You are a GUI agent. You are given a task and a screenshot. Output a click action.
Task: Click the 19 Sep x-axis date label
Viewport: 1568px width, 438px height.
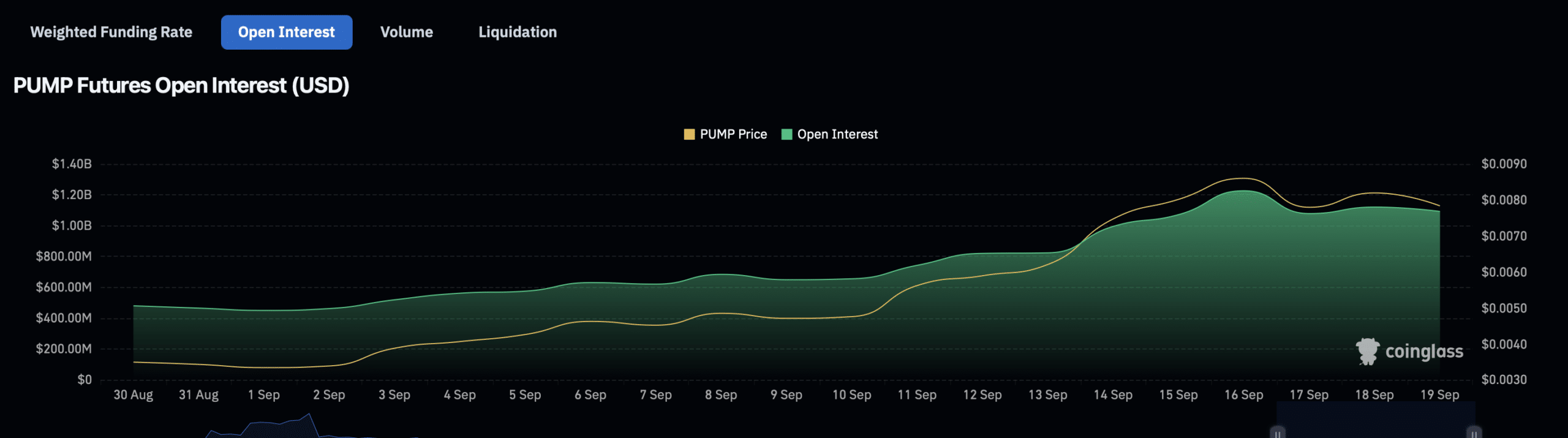coord(1439,395)
